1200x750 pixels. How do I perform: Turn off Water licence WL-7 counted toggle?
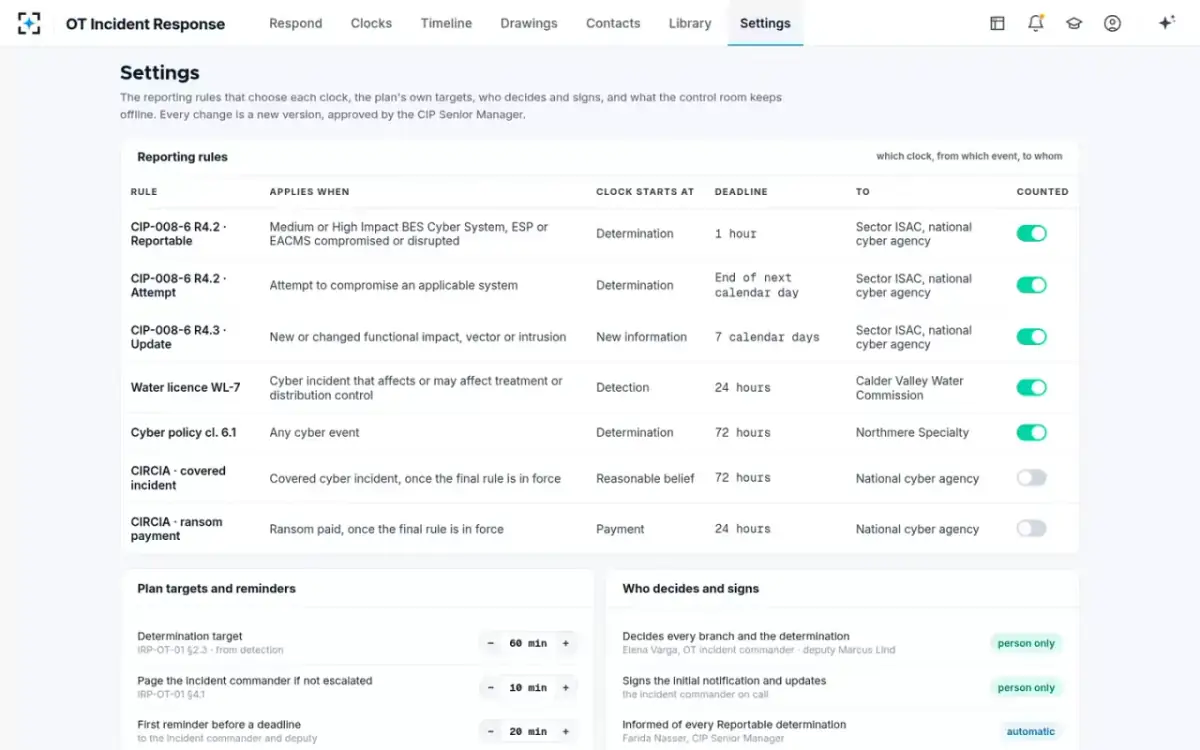[x=1031, y=388]
